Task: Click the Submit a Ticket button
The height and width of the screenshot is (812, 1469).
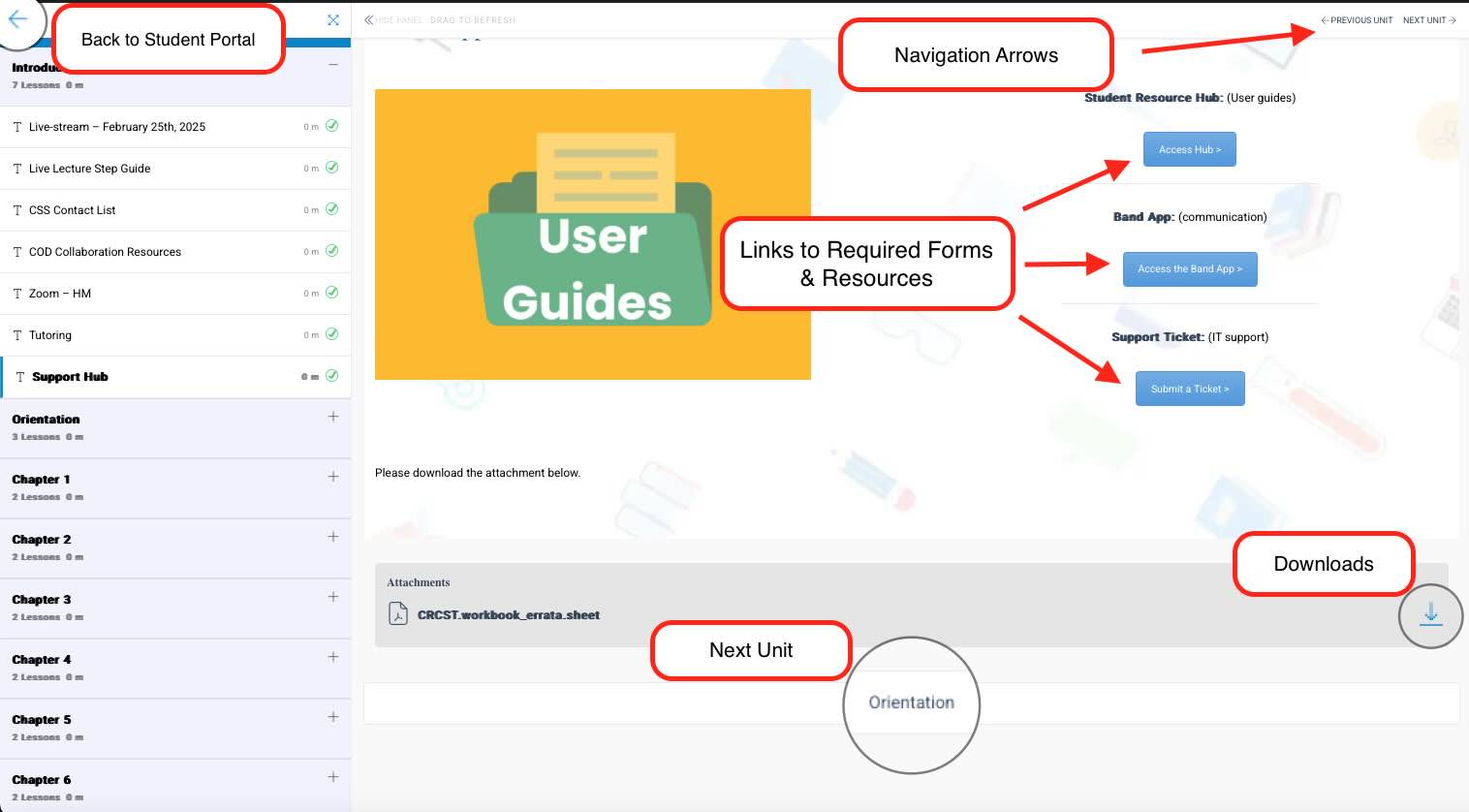Action: 1190,389
